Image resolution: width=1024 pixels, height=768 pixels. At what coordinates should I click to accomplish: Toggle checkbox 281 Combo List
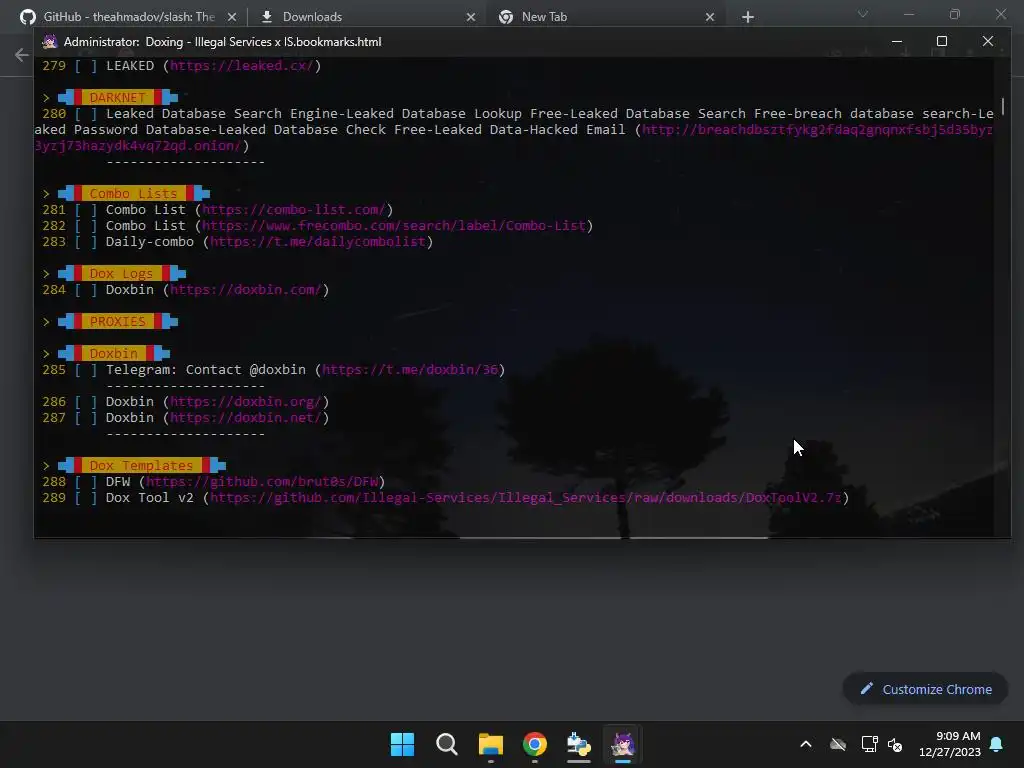click(x=86, y=210)
